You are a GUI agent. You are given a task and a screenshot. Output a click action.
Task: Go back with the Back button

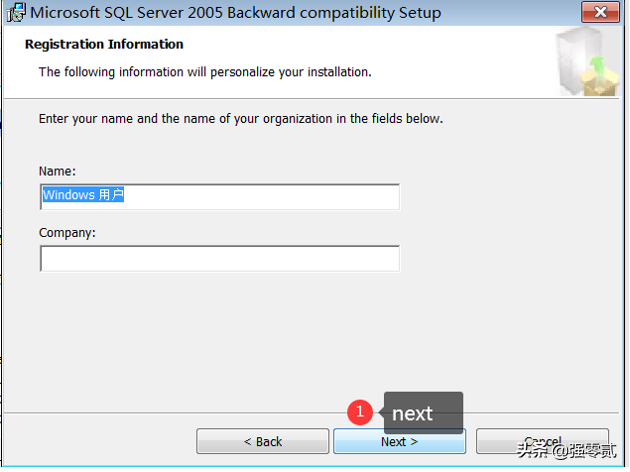point(262,441)
